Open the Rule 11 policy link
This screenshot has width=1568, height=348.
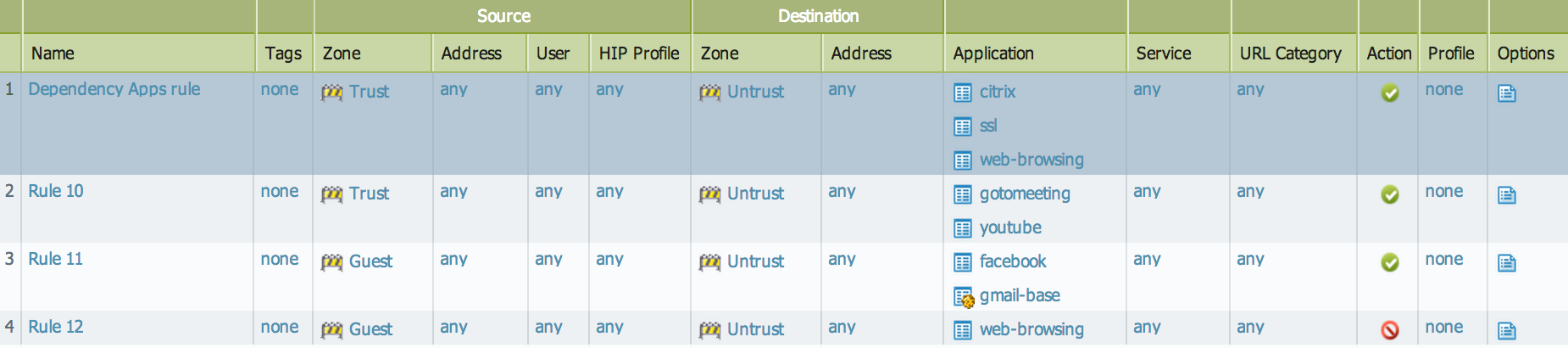pyautogui.click(x=56, y=259)
